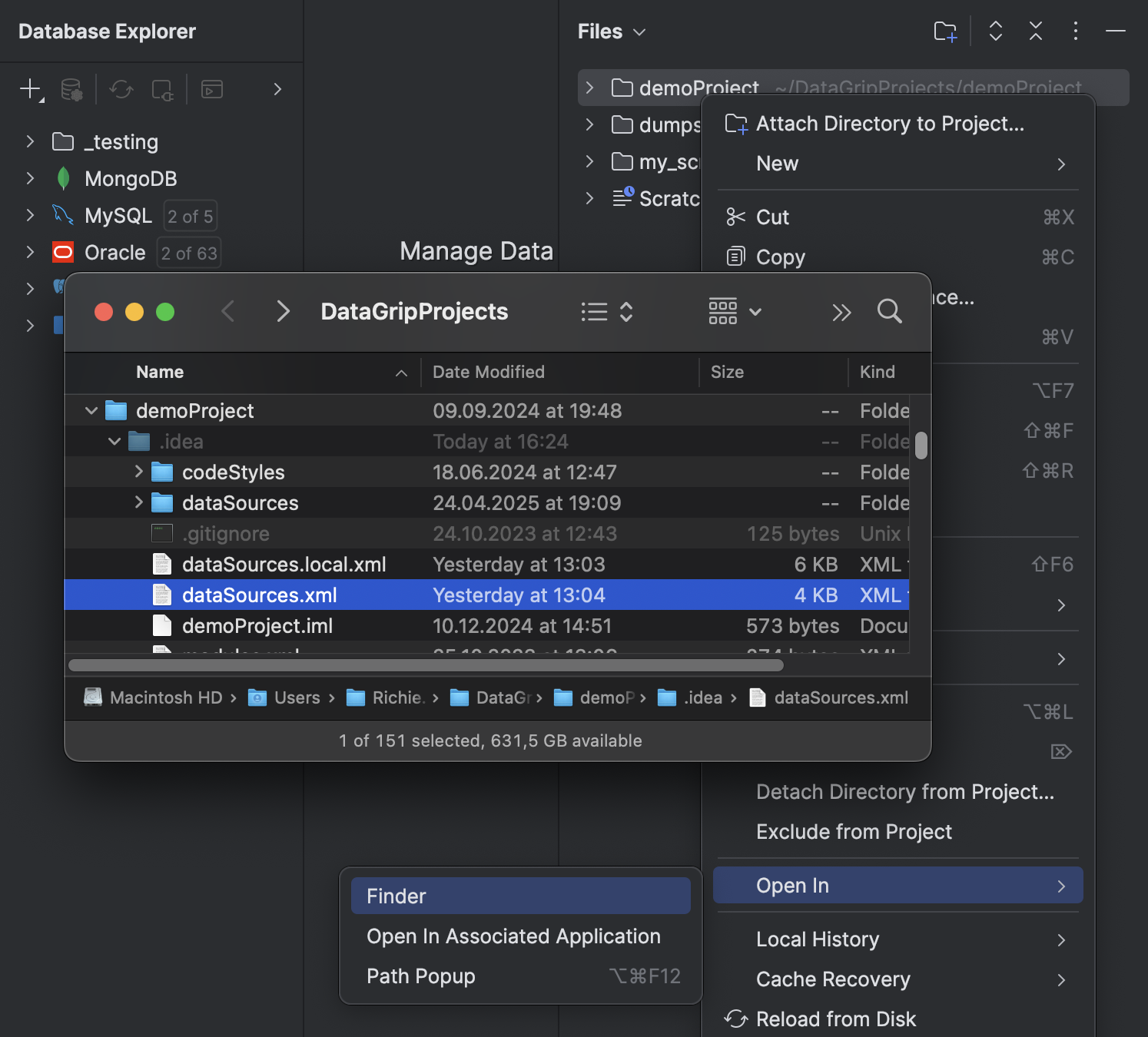Screen dimensions: 1148x1037
Task: Go back in the Finder window
Action: [227, 311]
